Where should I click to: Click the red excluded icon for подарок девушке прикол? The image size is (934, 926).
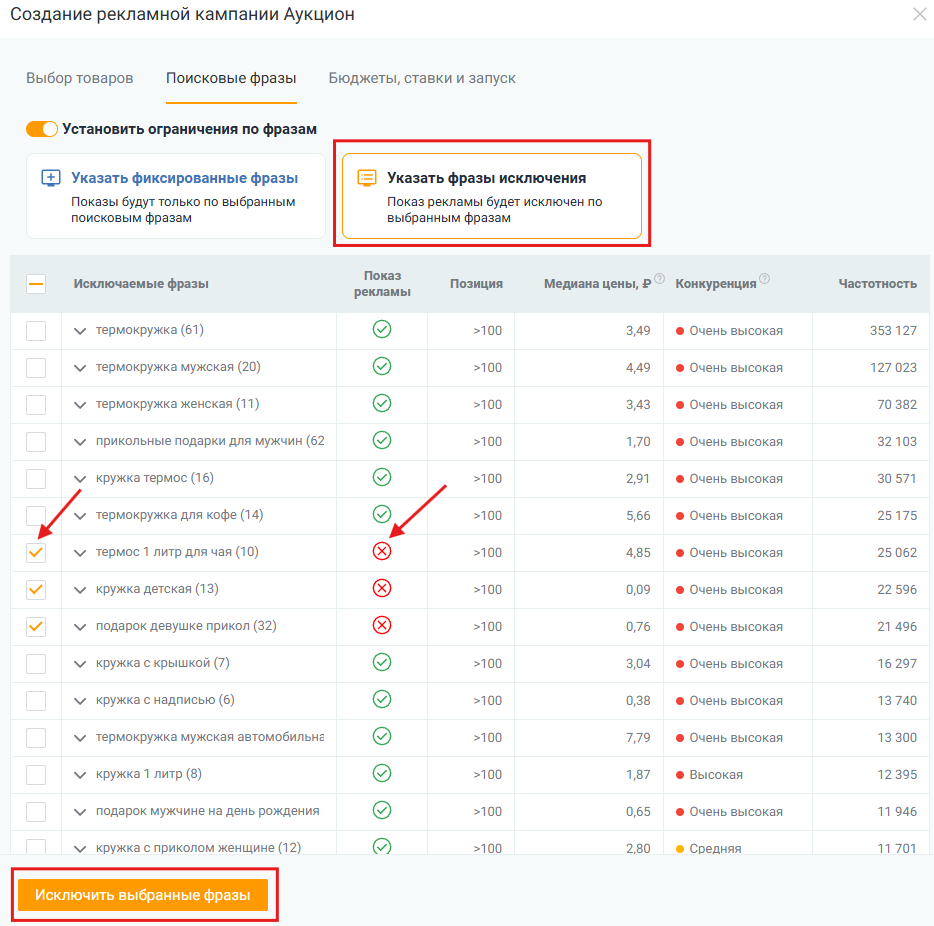click(382, 625)
